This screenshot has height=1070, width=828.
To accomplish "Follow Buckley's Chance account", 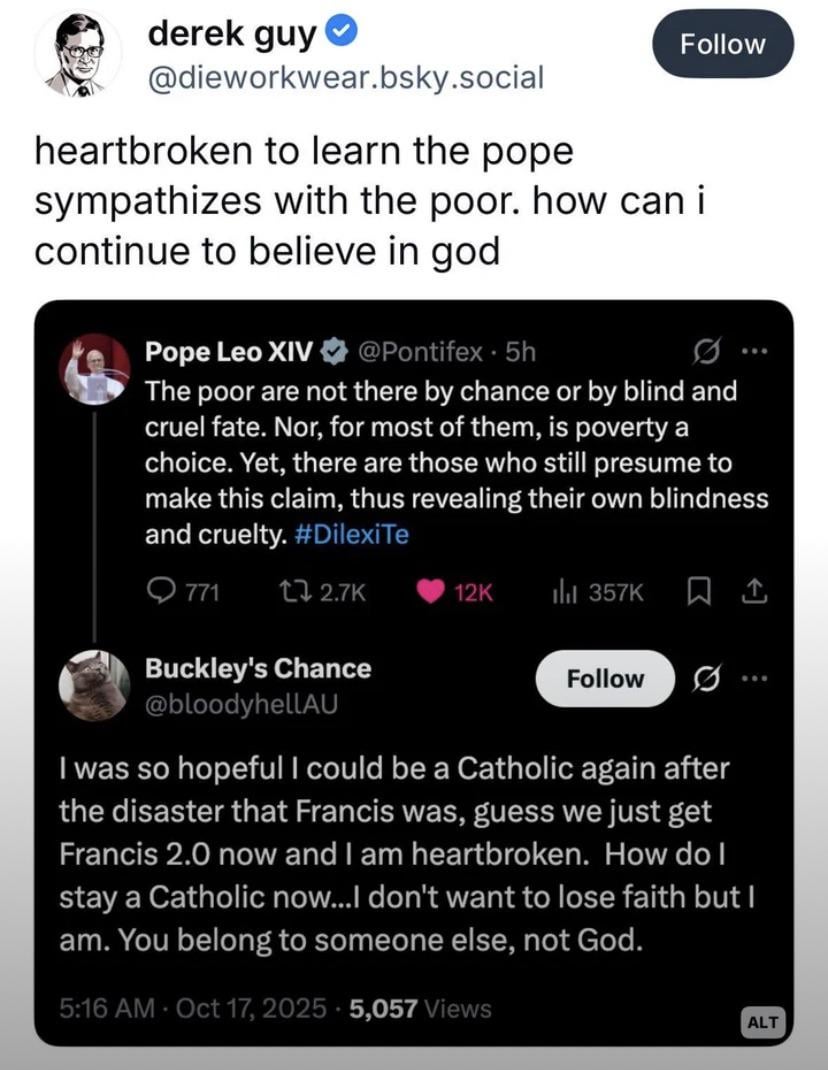I will pos(605,679).
